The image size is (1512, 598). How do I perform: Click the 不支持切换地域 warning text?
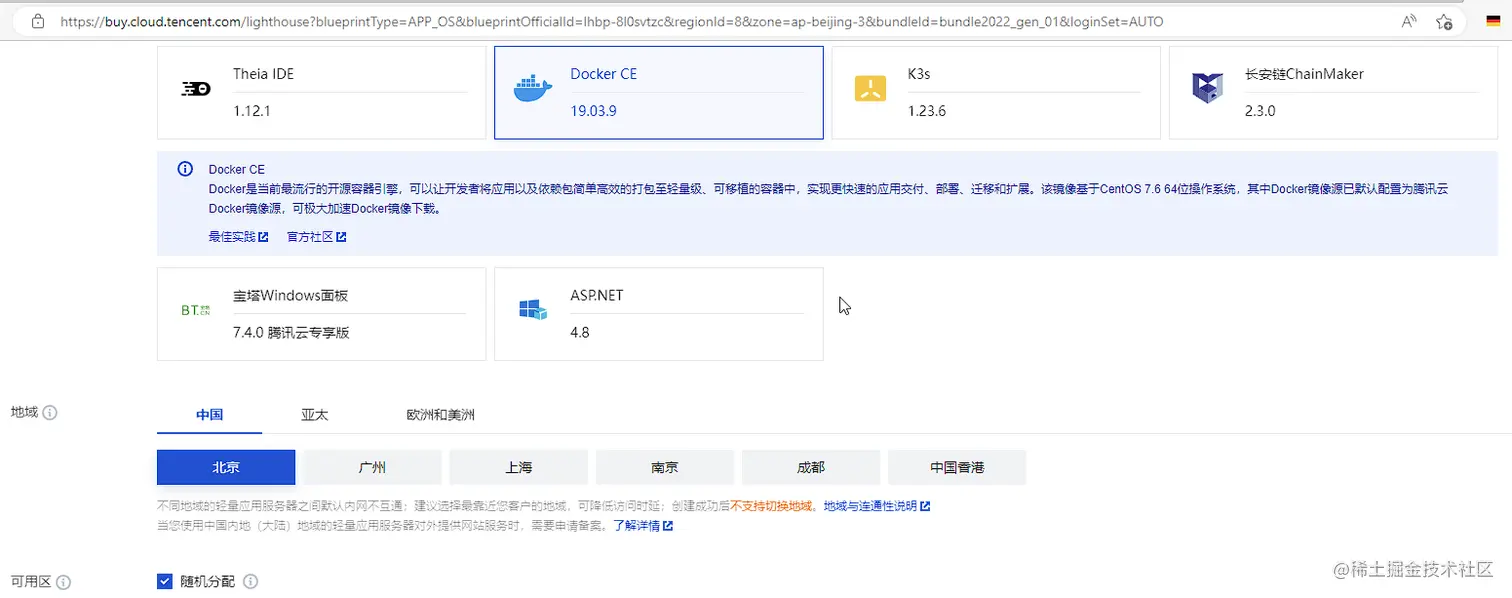(773, 506)
